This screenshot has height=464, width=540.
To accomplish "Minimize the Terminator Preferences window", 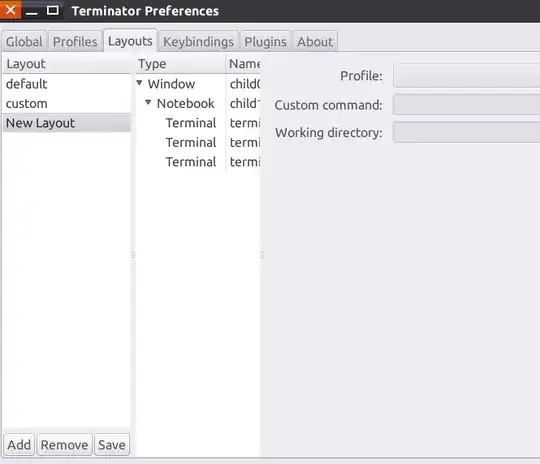I will click(32, 11).
